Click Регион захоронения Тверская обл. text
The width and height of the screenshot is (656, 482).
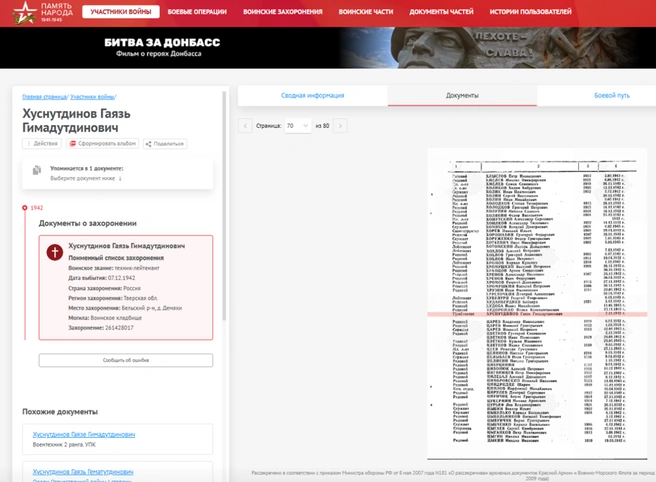point(113,298)
